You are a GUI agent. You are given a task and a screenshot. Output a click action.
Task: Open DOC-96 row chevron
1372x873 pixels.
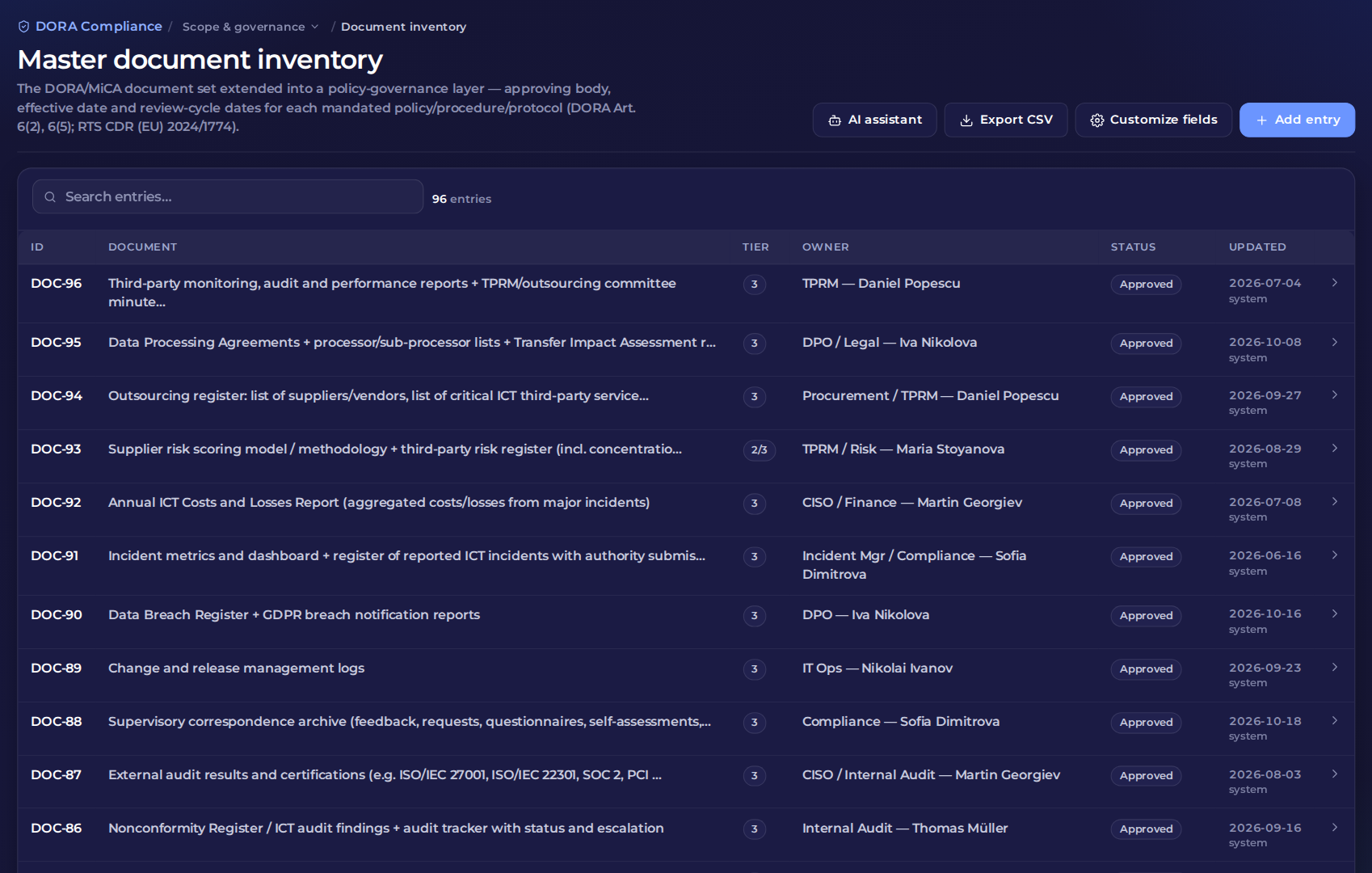pyautogui.click(x=1335, y=283)
